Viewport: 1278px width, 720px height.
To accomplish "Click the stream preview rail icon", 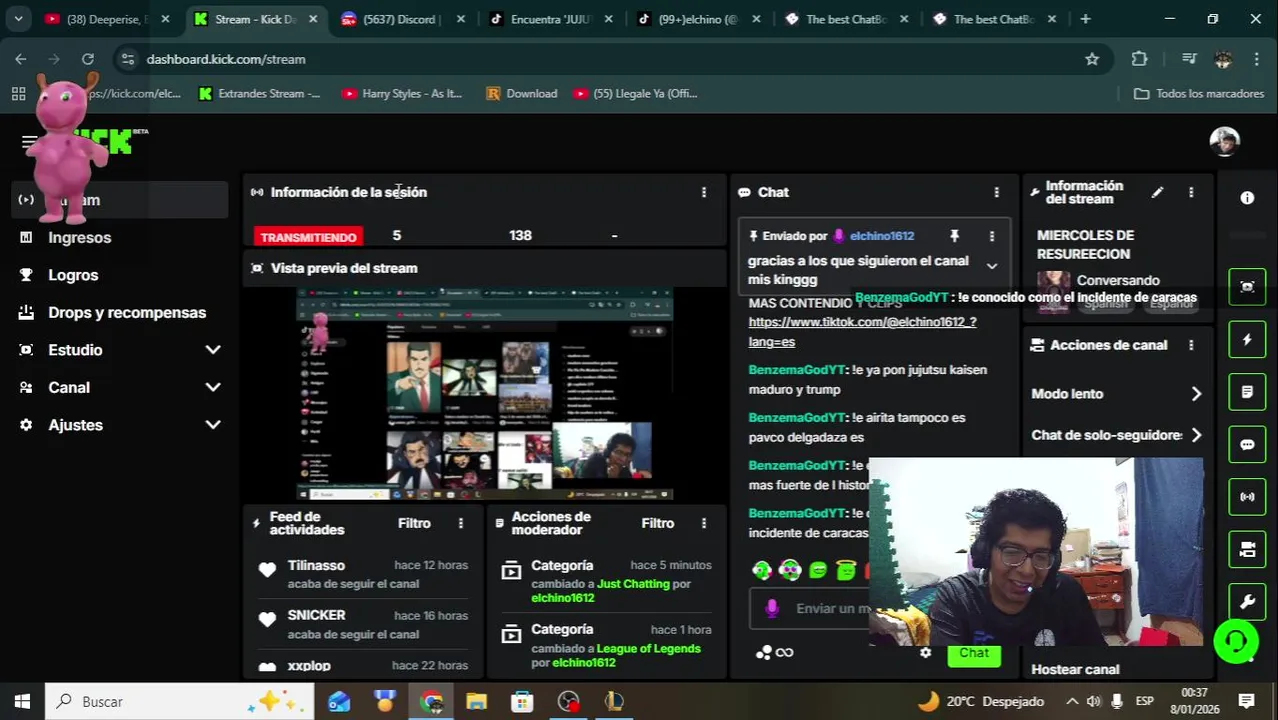I will point(1247,287).
